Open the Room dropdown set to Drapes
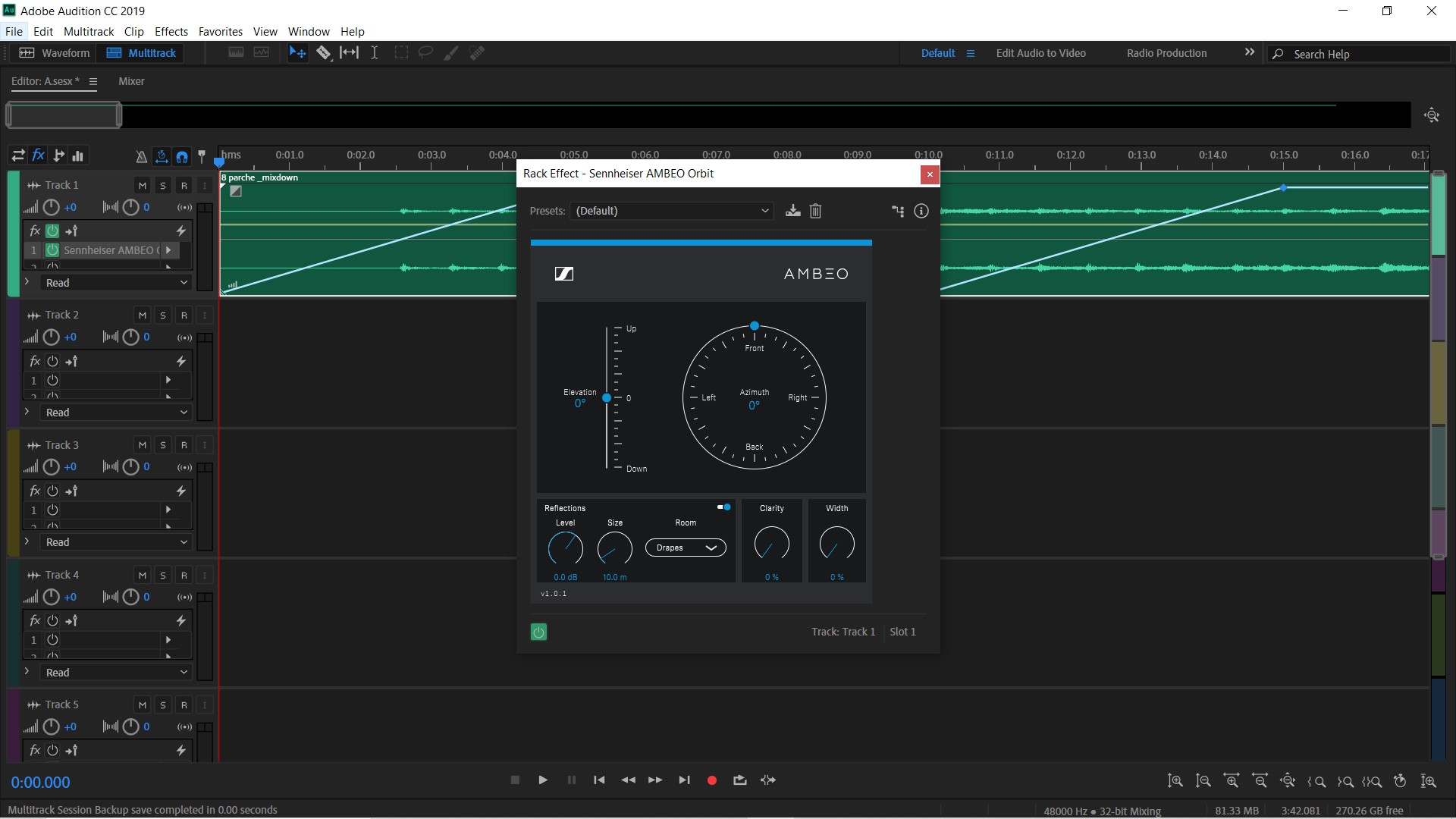This screenshot has width=1456, height=819. pos(686,548)
